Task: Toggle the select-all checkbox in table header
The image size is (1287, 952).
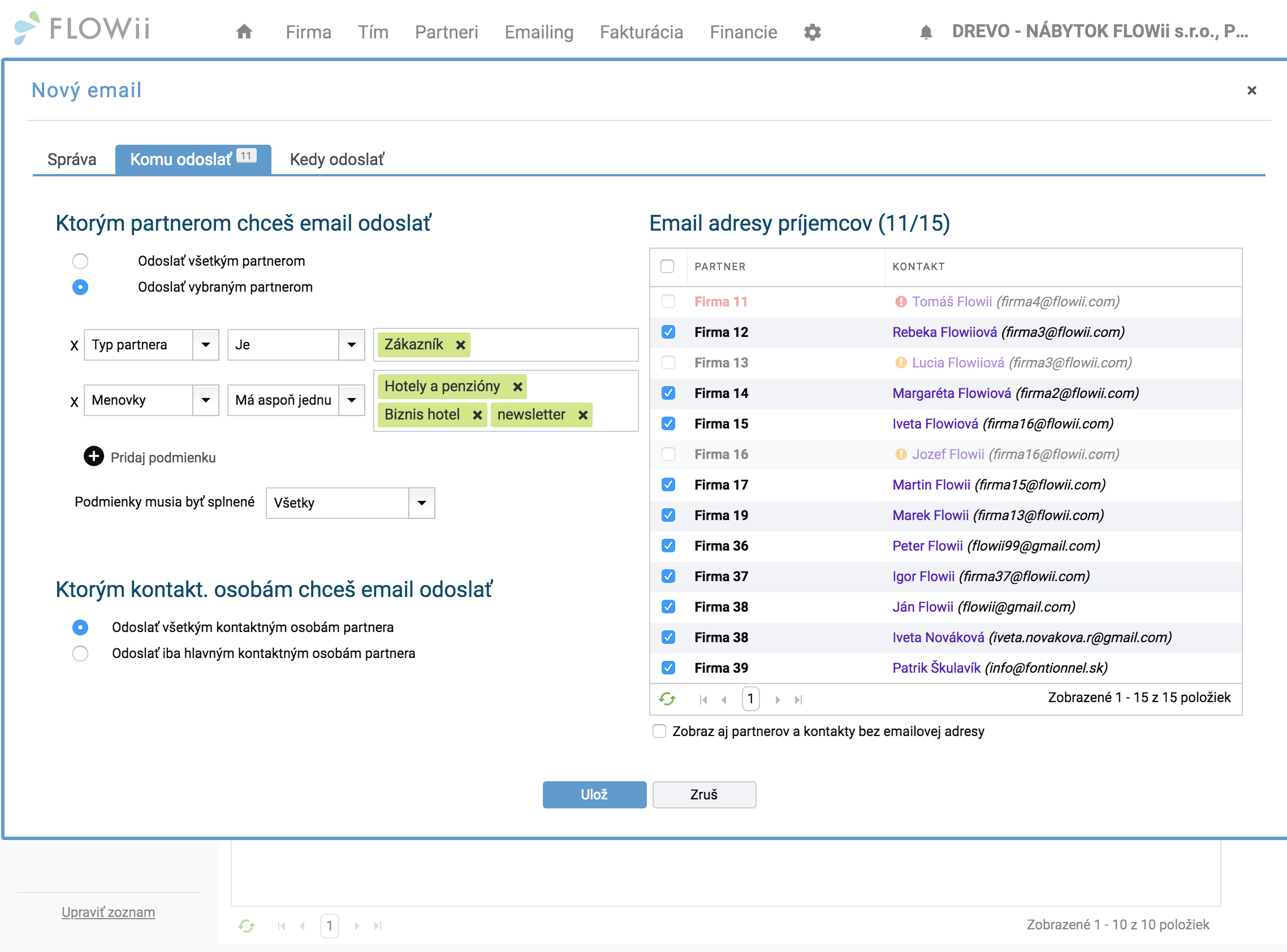Action: (667, 266)
